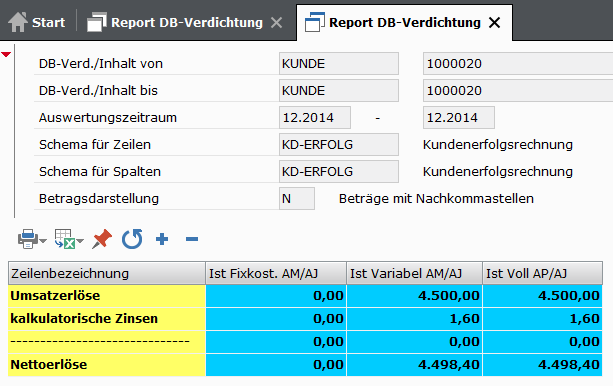This screenshot has width=613, height=386.
Task: Close the inactive Report DB-Verdichtung tab
Action: point(276,23)
